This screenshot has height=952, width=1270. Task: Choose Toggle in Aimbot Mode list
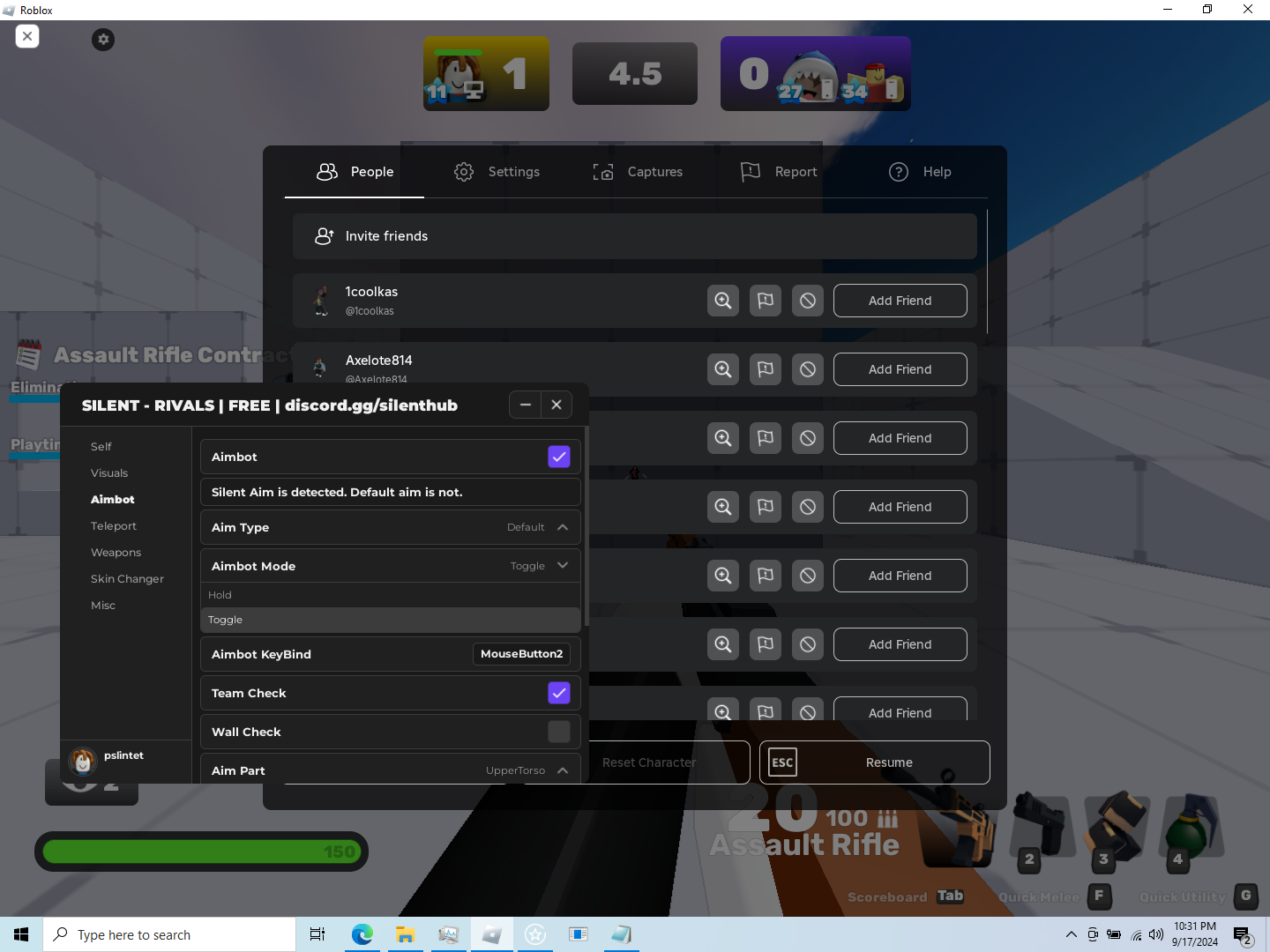point(391,620)
